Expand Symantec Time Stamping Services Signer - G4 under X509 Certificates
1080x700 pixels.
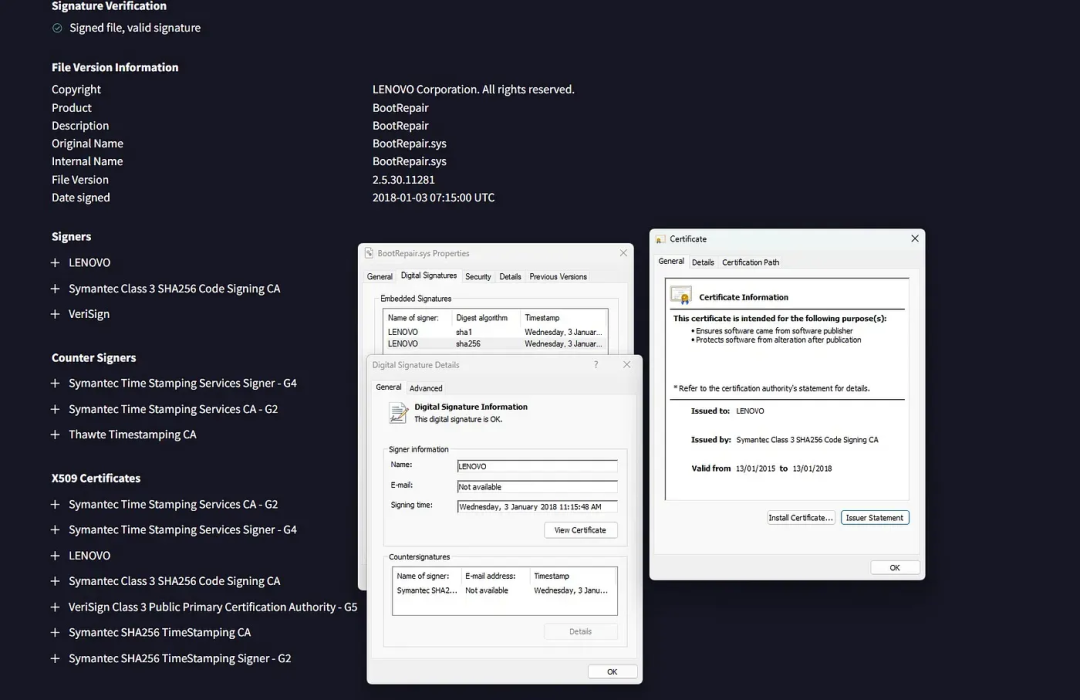[x=55, y=530]
